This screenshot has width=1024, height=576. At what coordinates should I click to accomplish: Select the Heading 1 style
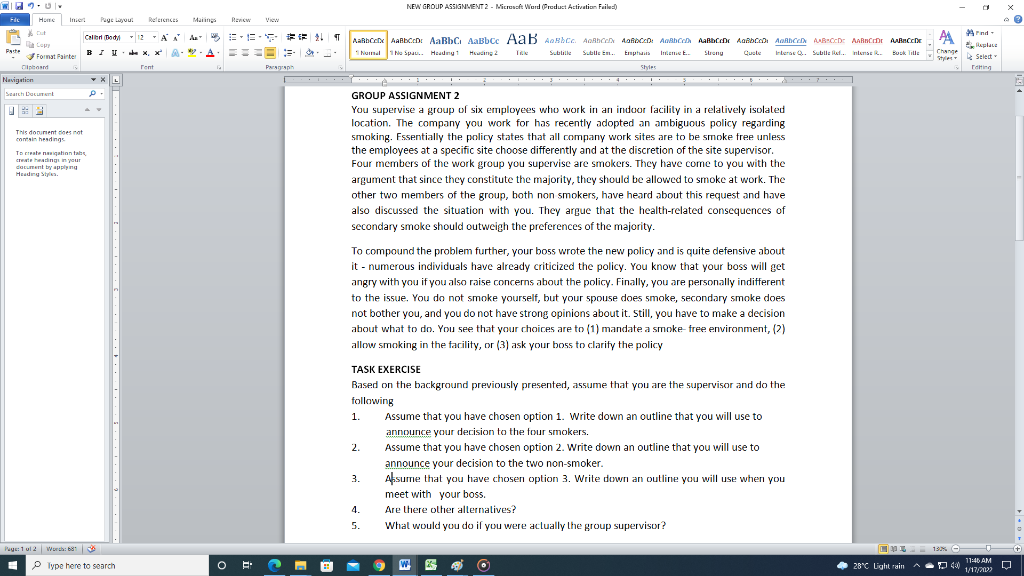click(446, 43)
